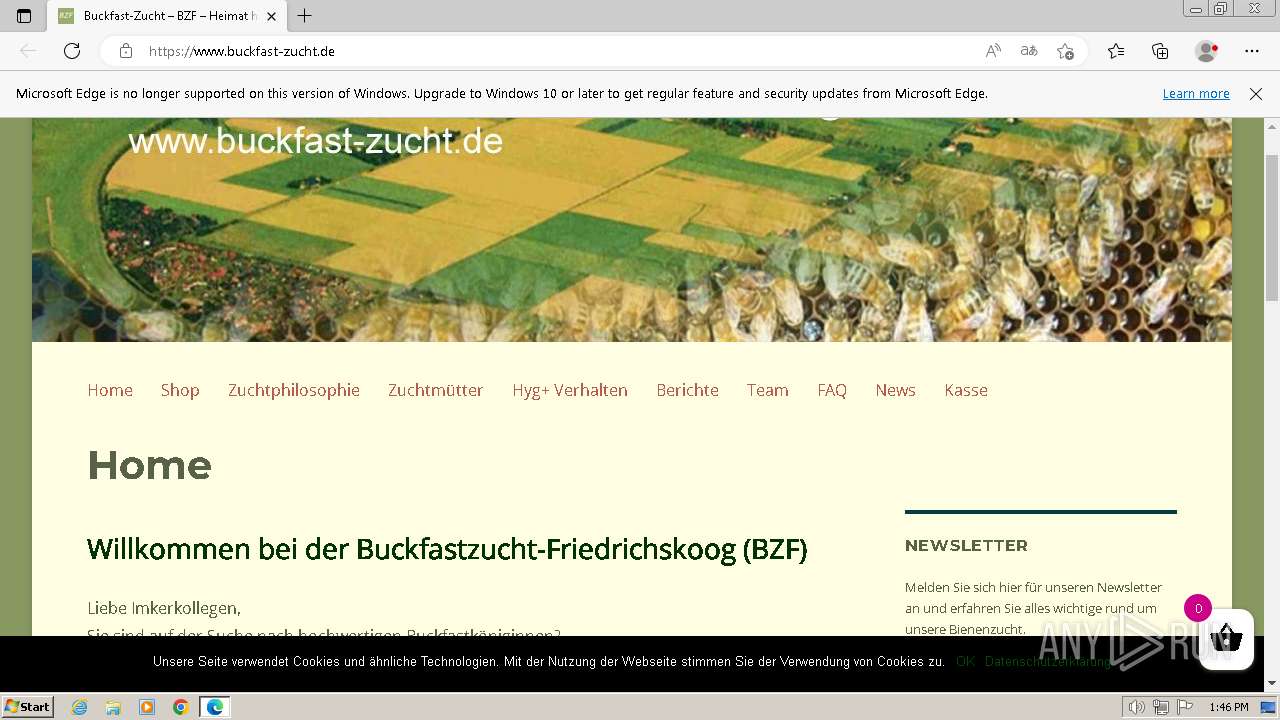Open the volume tray icon
This screenshot has height=720, width=1280.
click(x=1137, y=707)
